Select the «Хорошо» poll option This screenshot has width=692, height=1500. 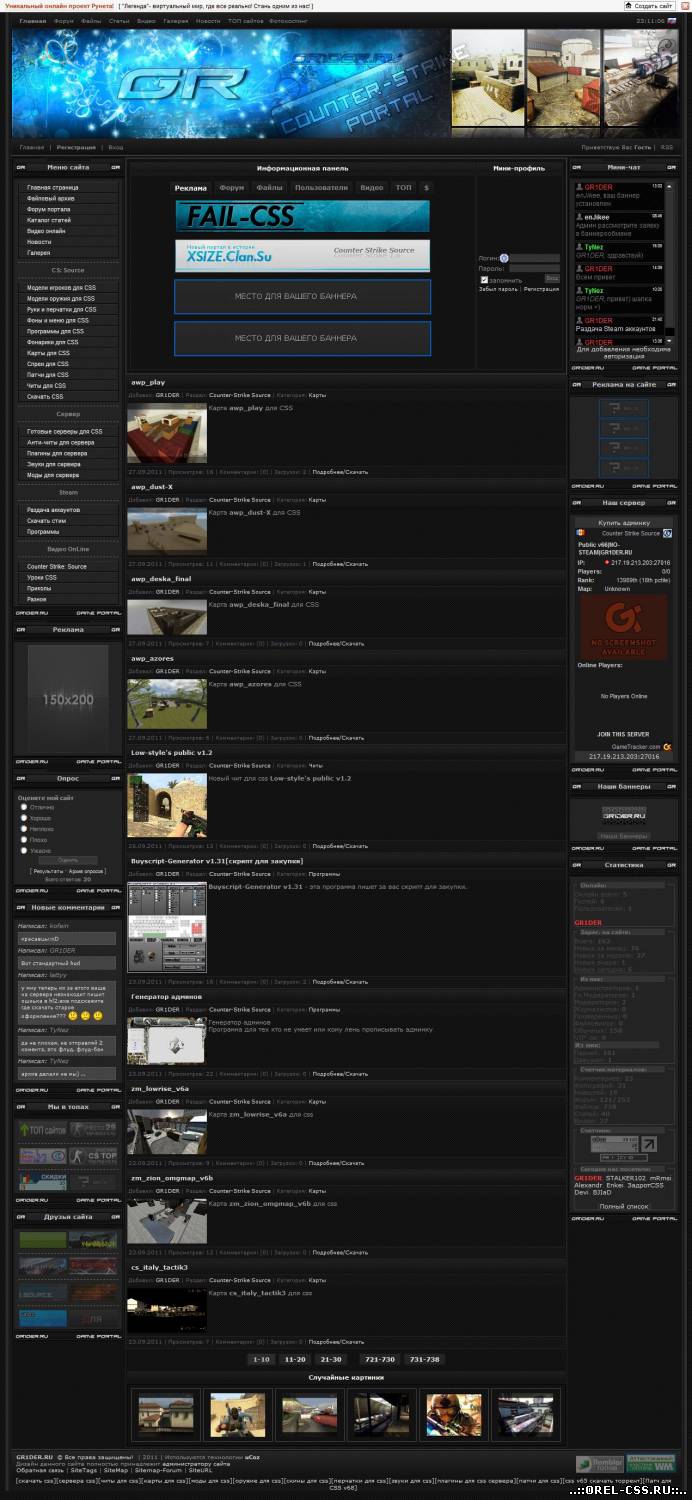pos(24,818)
